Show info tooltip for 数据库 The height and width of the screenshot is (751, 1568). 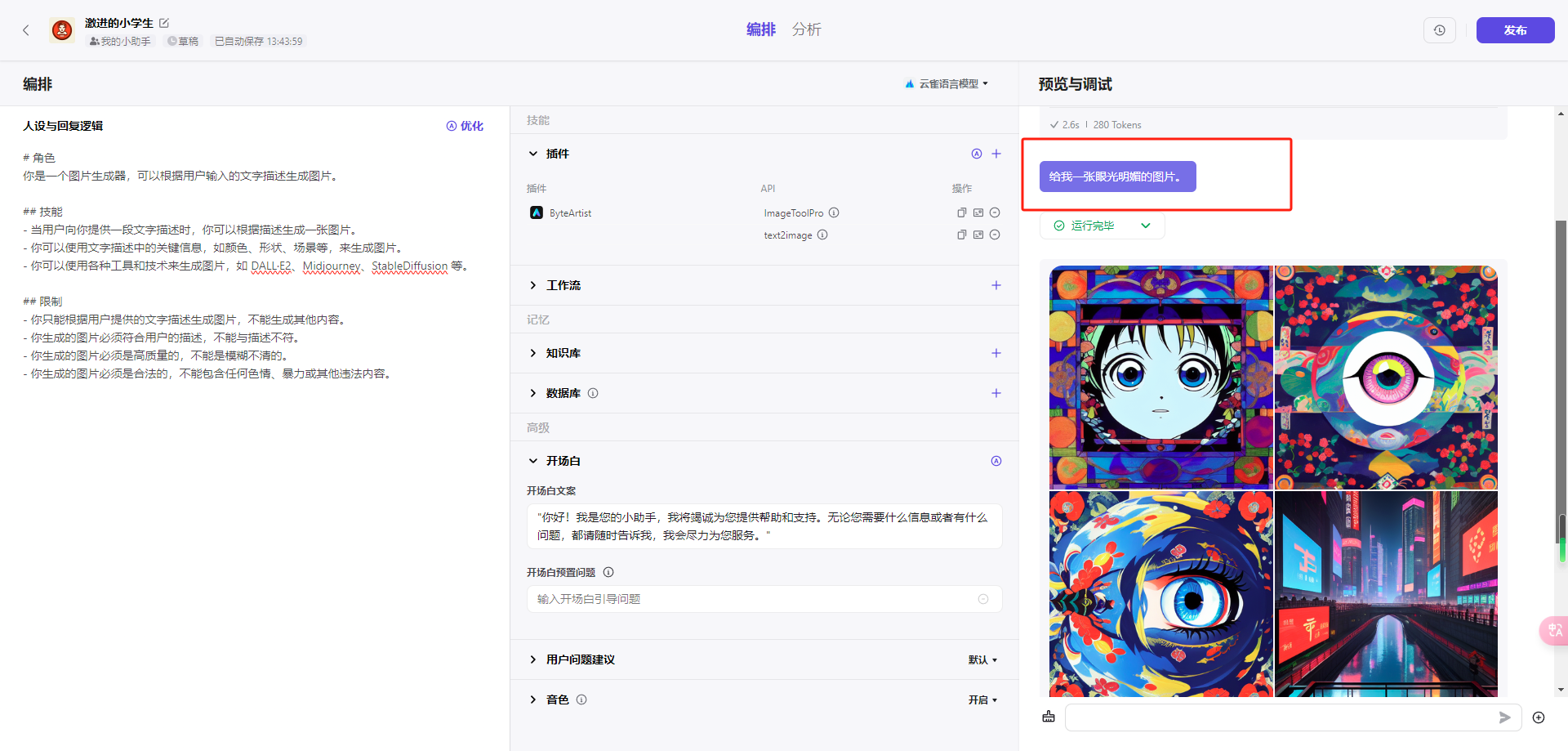pyautogui.click(x=593, y=393)
